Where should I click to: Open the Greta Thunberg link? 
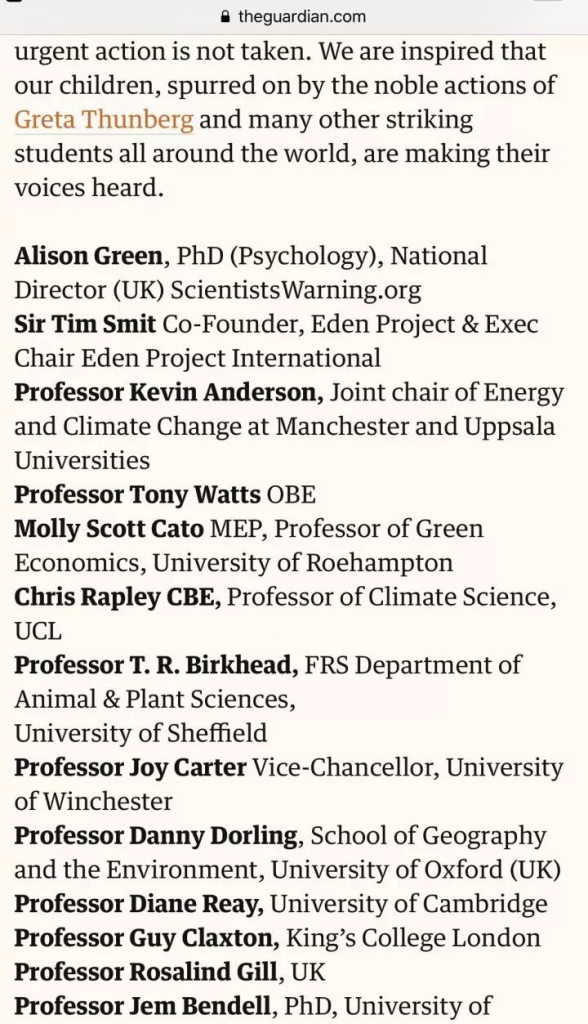(x=104, y=120)
